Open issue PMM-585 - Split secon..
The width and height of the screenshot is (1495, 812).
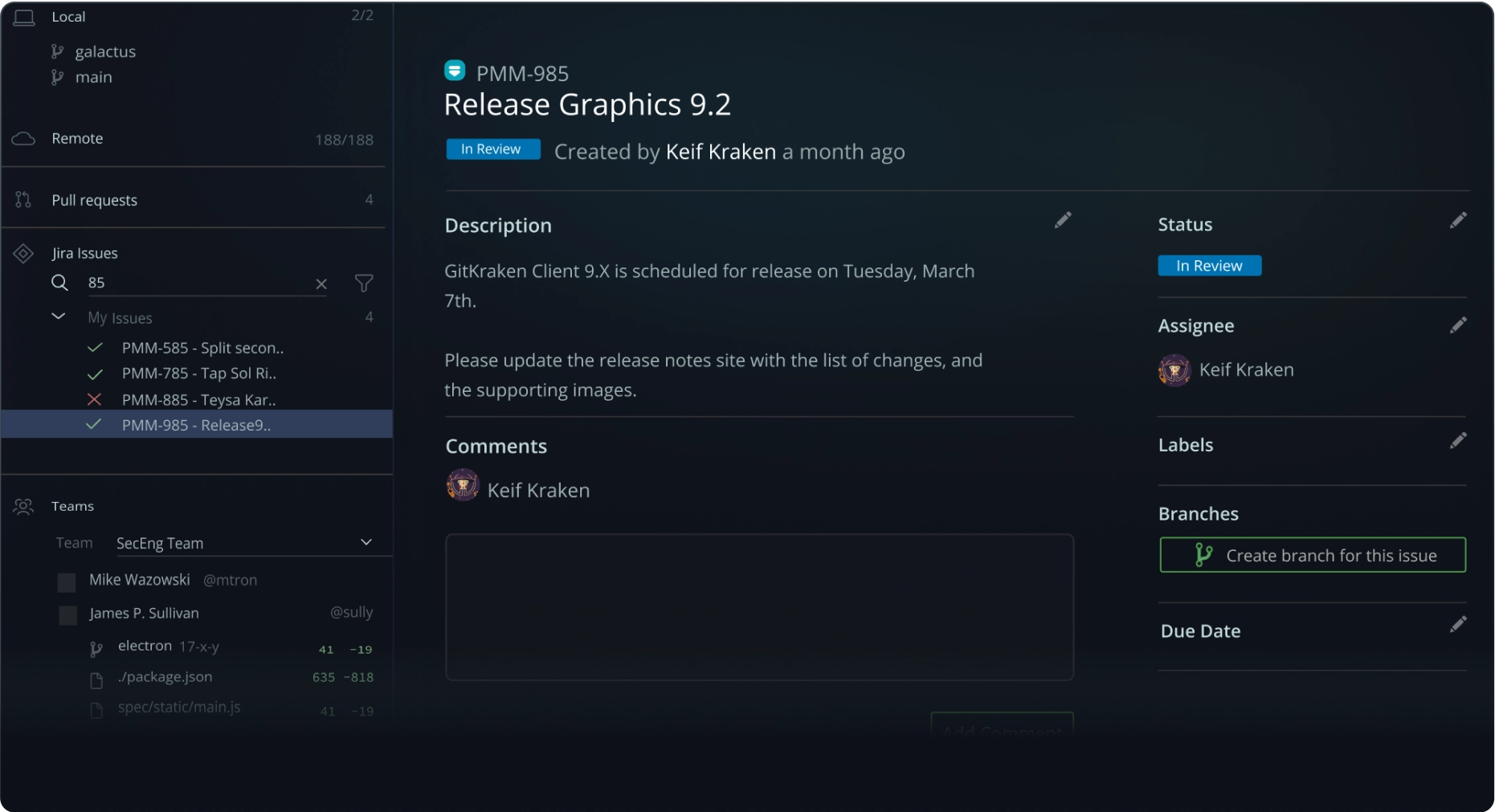pyautogui.click(x=202, y=348)
